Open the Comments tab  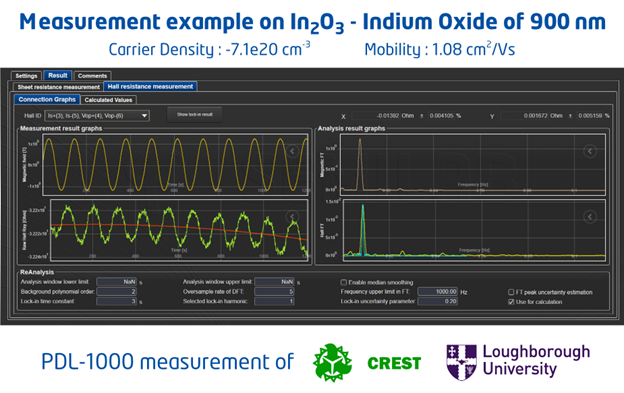pyautogui.click(x=92, y=76)
